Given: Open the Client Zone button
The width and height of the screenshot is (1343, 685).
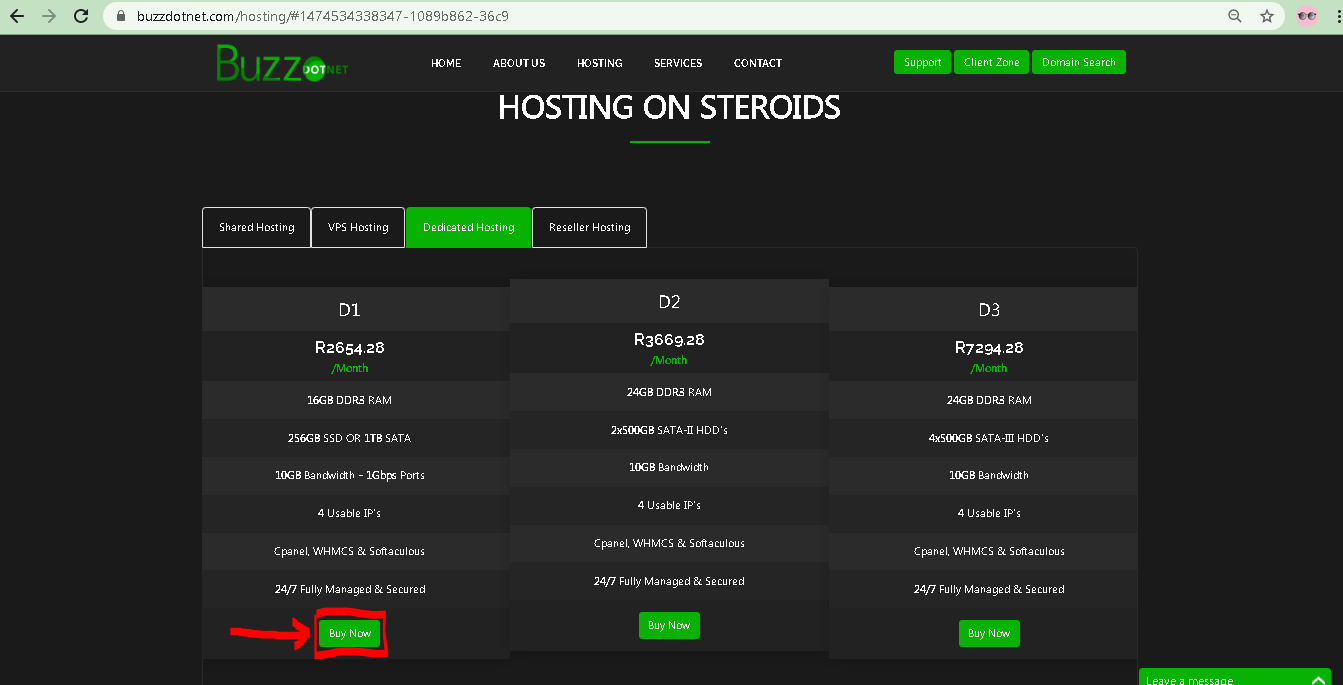Looking at the screenshot, I should 991,62.
